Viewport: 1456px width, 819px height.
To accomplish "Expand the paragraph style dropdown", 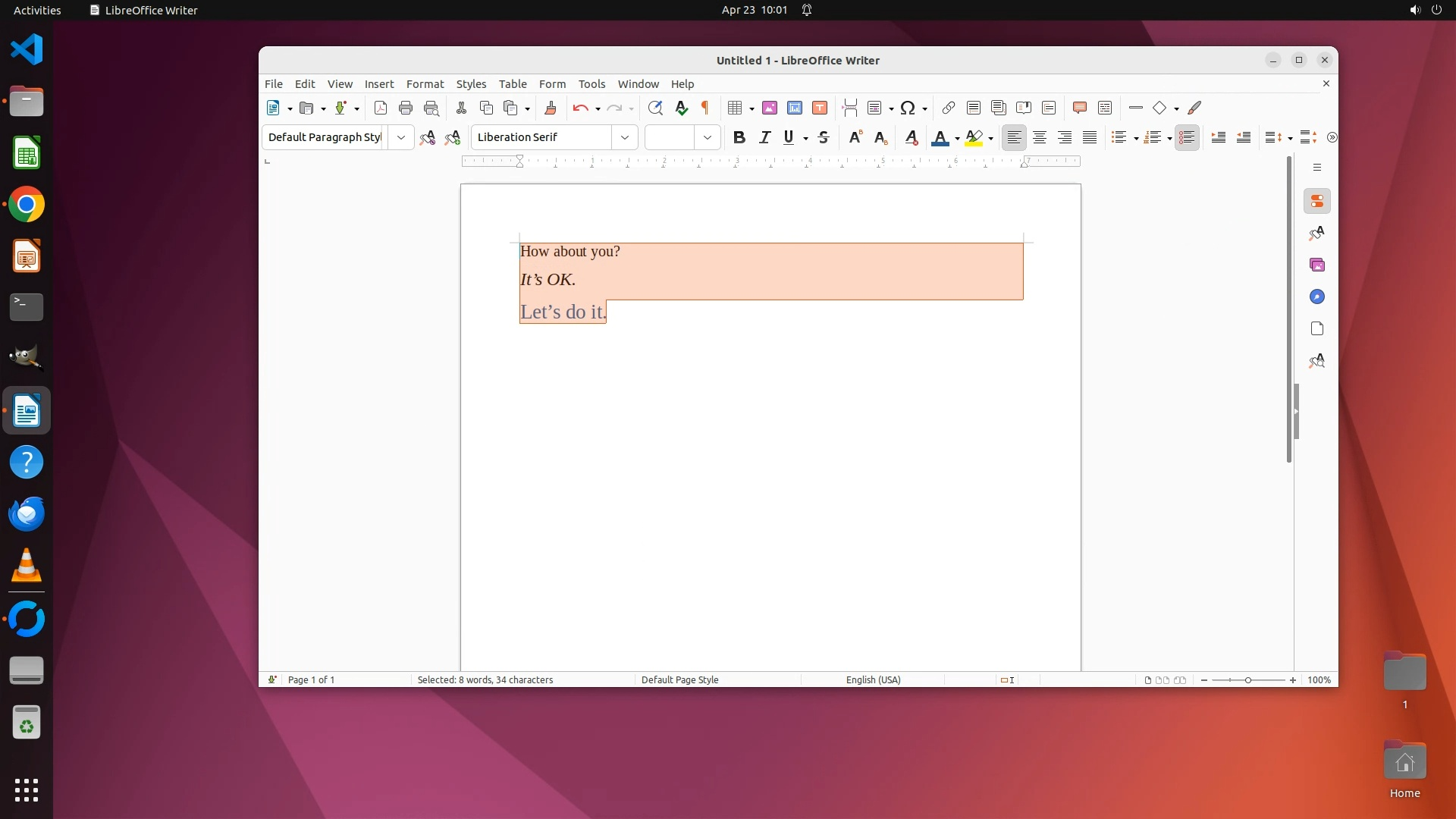I will [401, 137].
